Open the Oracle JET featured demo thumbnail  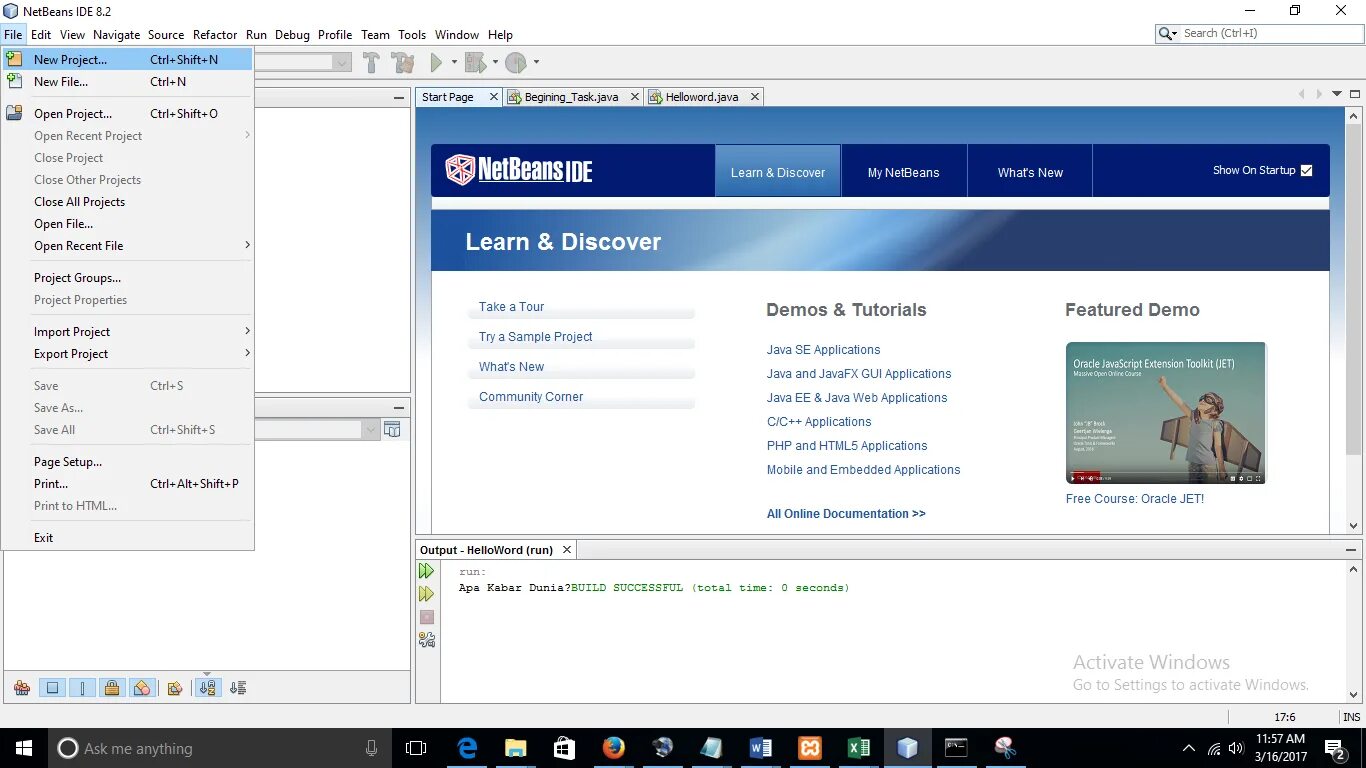[1166, 413]
